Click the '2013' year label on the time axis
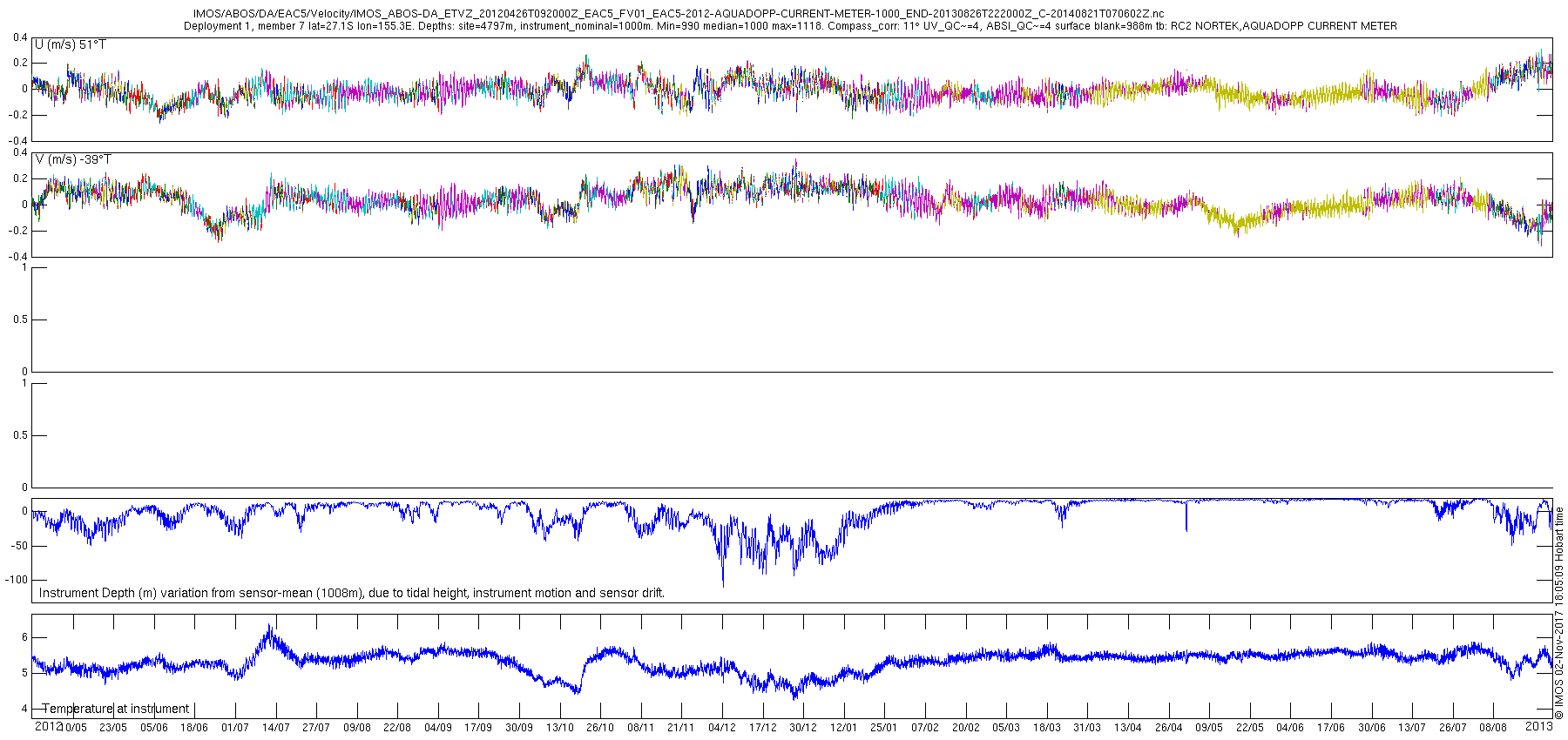The height and width of the screenshot is (740, 1568). (1539, 726)
